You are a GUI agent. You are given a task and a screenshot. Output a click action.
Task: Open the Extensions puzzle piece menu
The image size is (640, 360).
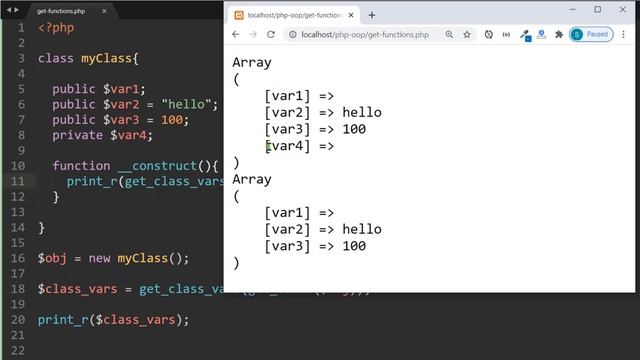click(x=559, y=35)
